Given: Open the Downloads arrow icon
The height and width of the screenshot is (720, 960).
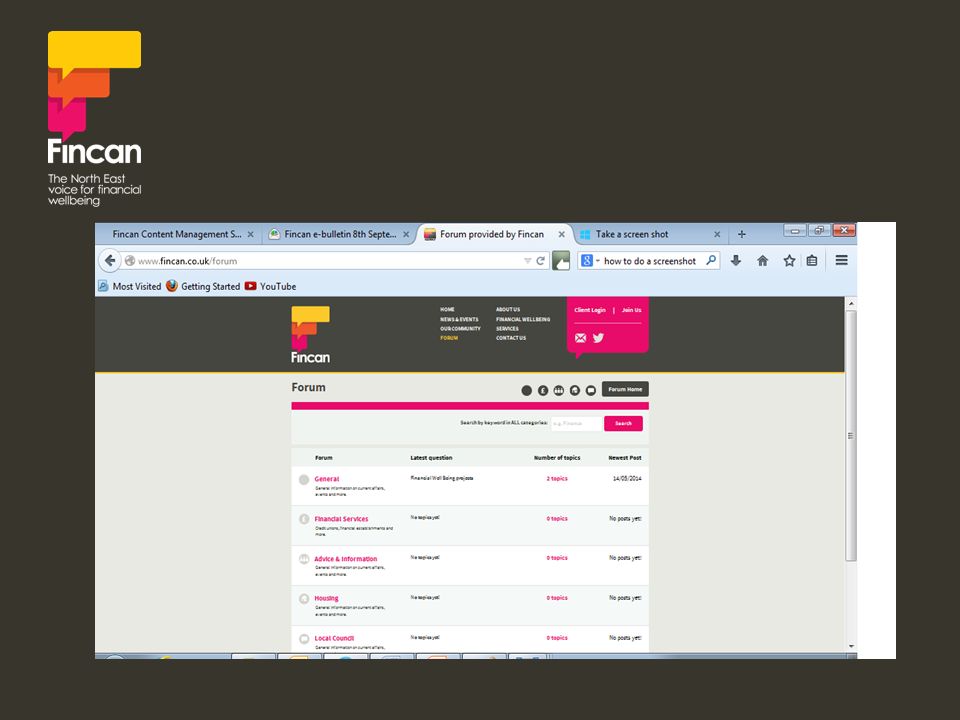Looking at the screenshot, I should pos(736,261).
